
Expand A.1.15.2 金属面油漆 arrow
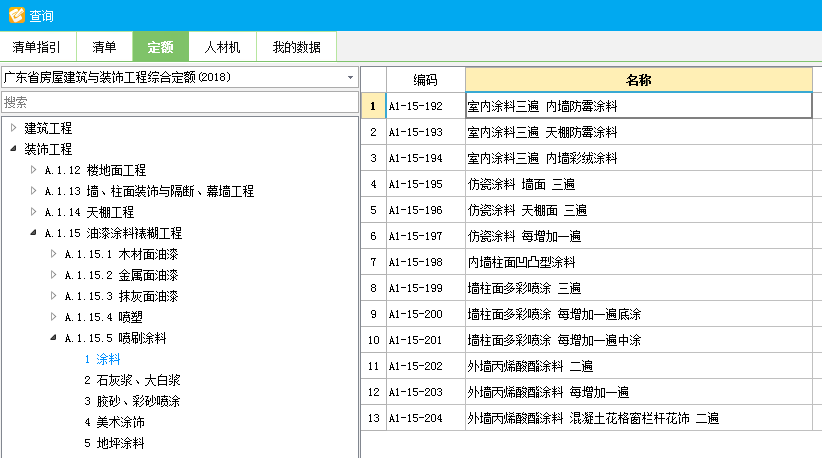point(53,275)
